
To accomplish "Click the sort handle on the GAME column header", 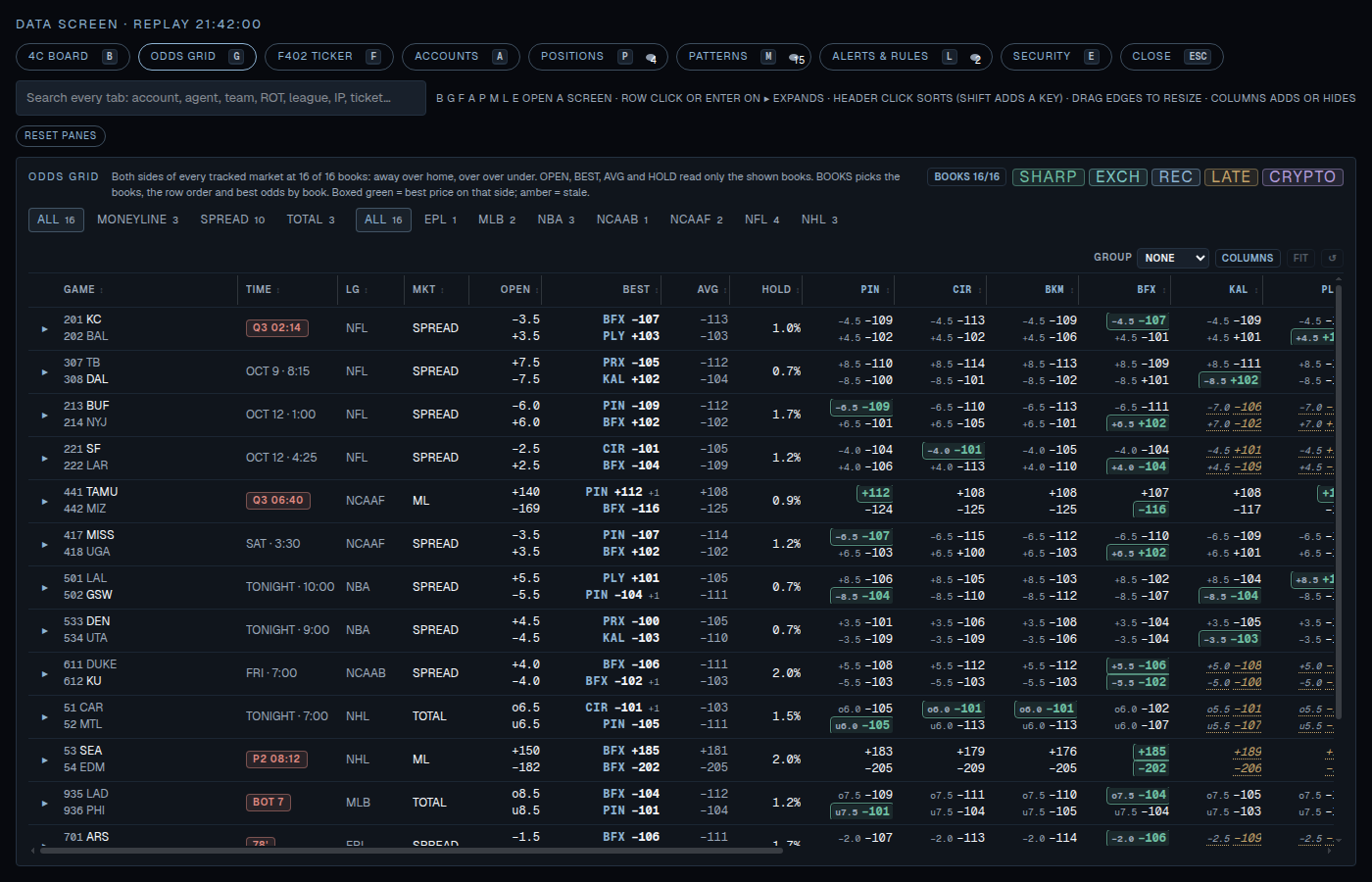I will [x=102, y=290].
